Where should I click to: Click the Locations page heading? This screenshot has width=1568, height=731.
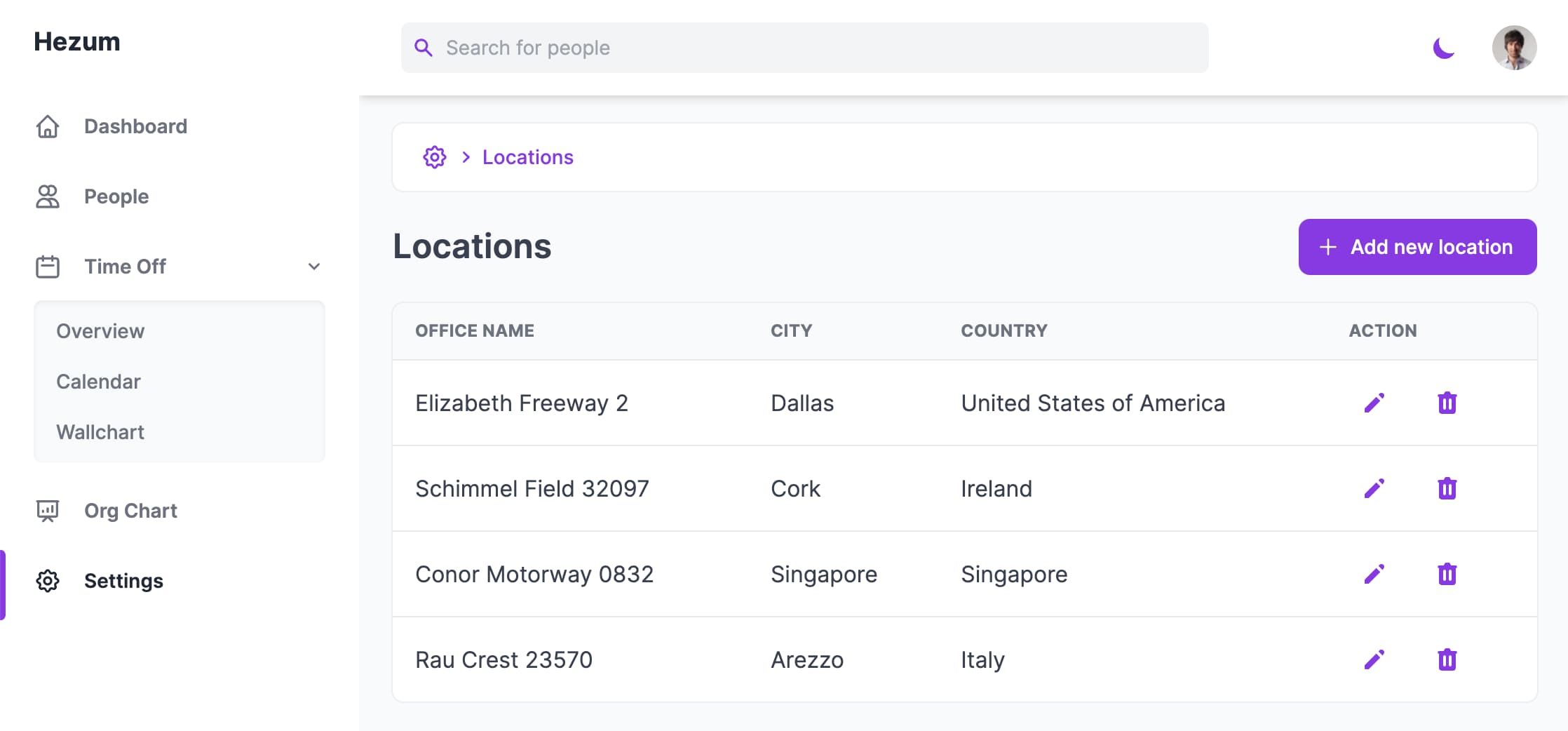(x=472, y=246)
